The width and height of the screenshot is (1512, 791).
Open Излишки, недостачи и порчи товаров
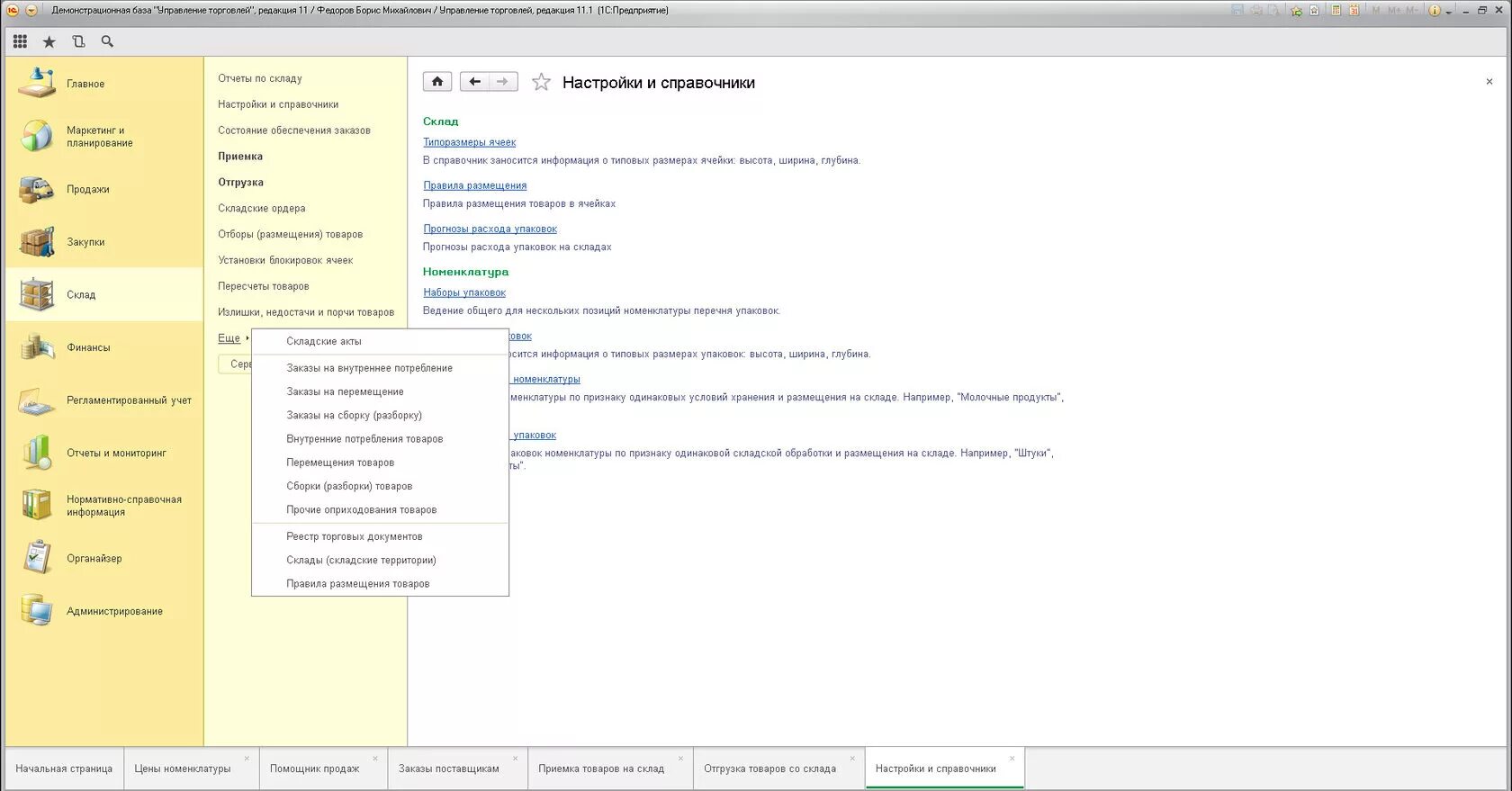(x=305, y=312)
